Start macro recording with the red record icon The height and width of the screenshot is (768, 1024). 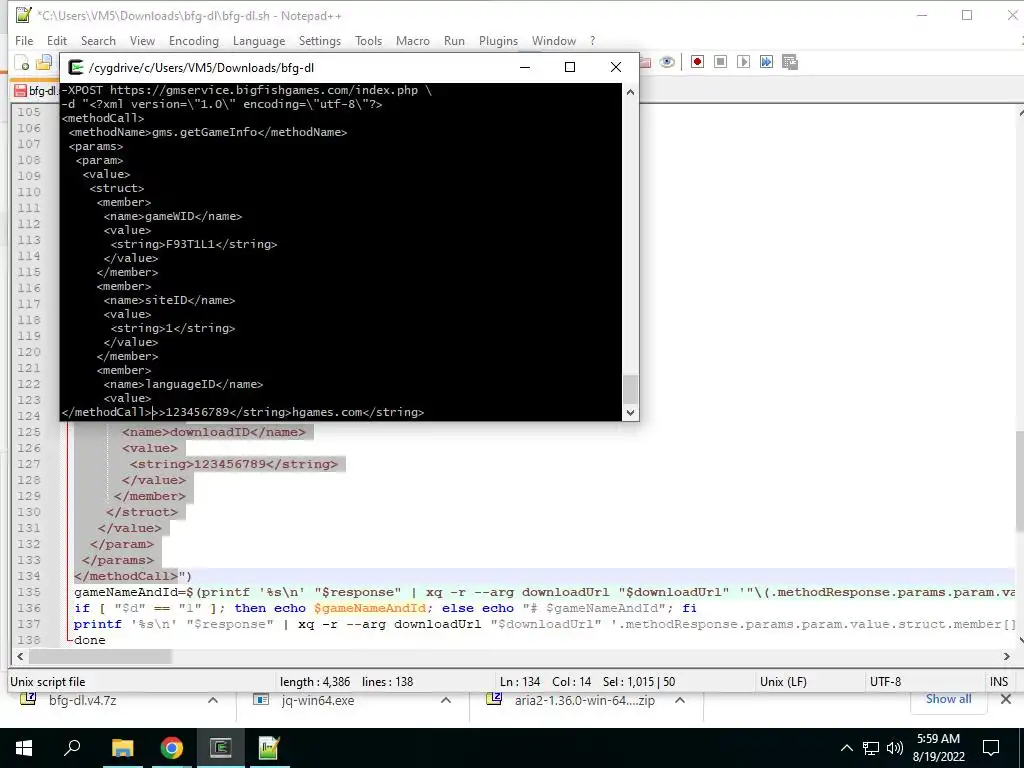click(697, 62)
